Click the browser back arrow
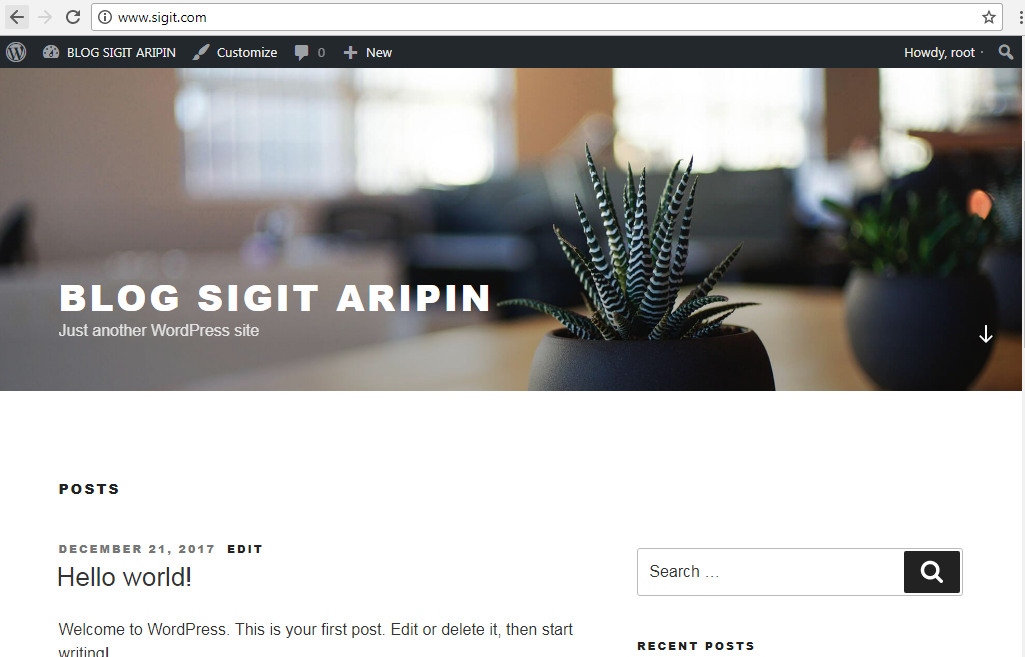1025x657 pixels. tap(17, 17)
